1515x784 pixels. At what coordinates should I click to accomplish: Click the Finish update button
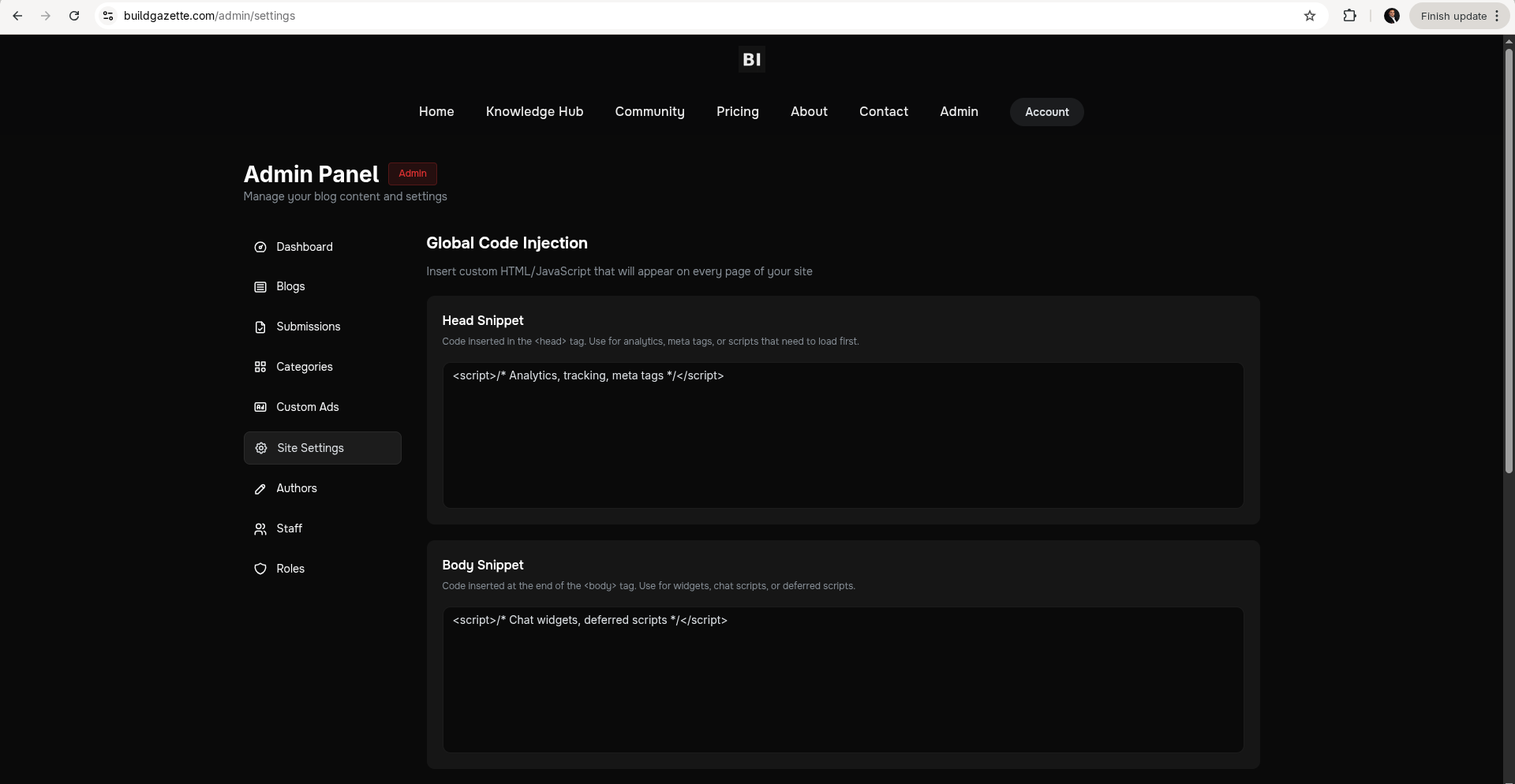click(1459, 16)
